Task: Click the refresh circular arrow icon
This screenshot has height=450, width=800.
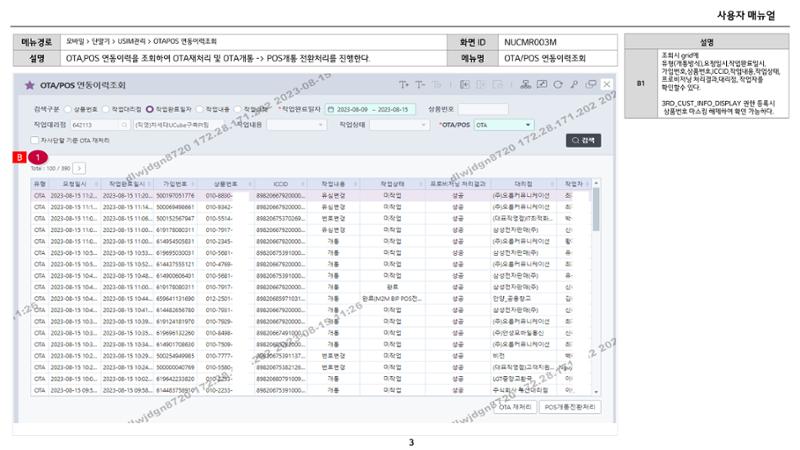Action: tap(558, 85)
